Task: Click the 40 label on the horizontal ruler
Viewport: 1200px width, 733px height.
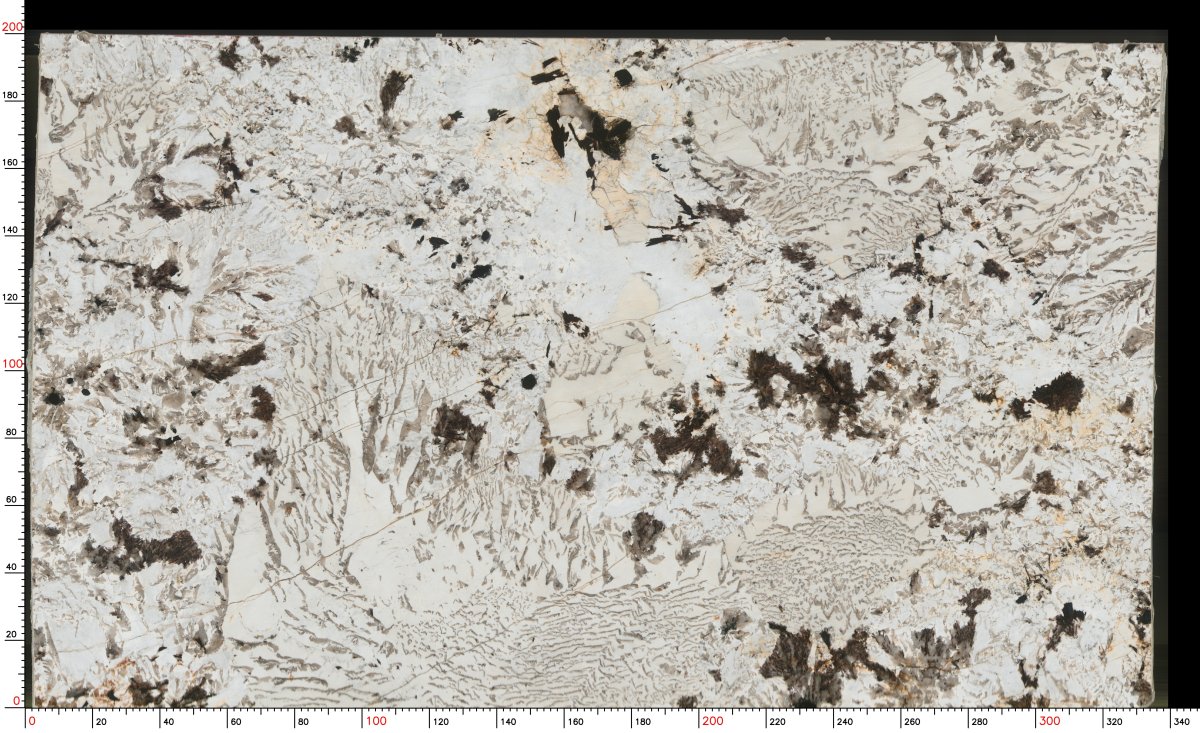Action: point(167,721)
